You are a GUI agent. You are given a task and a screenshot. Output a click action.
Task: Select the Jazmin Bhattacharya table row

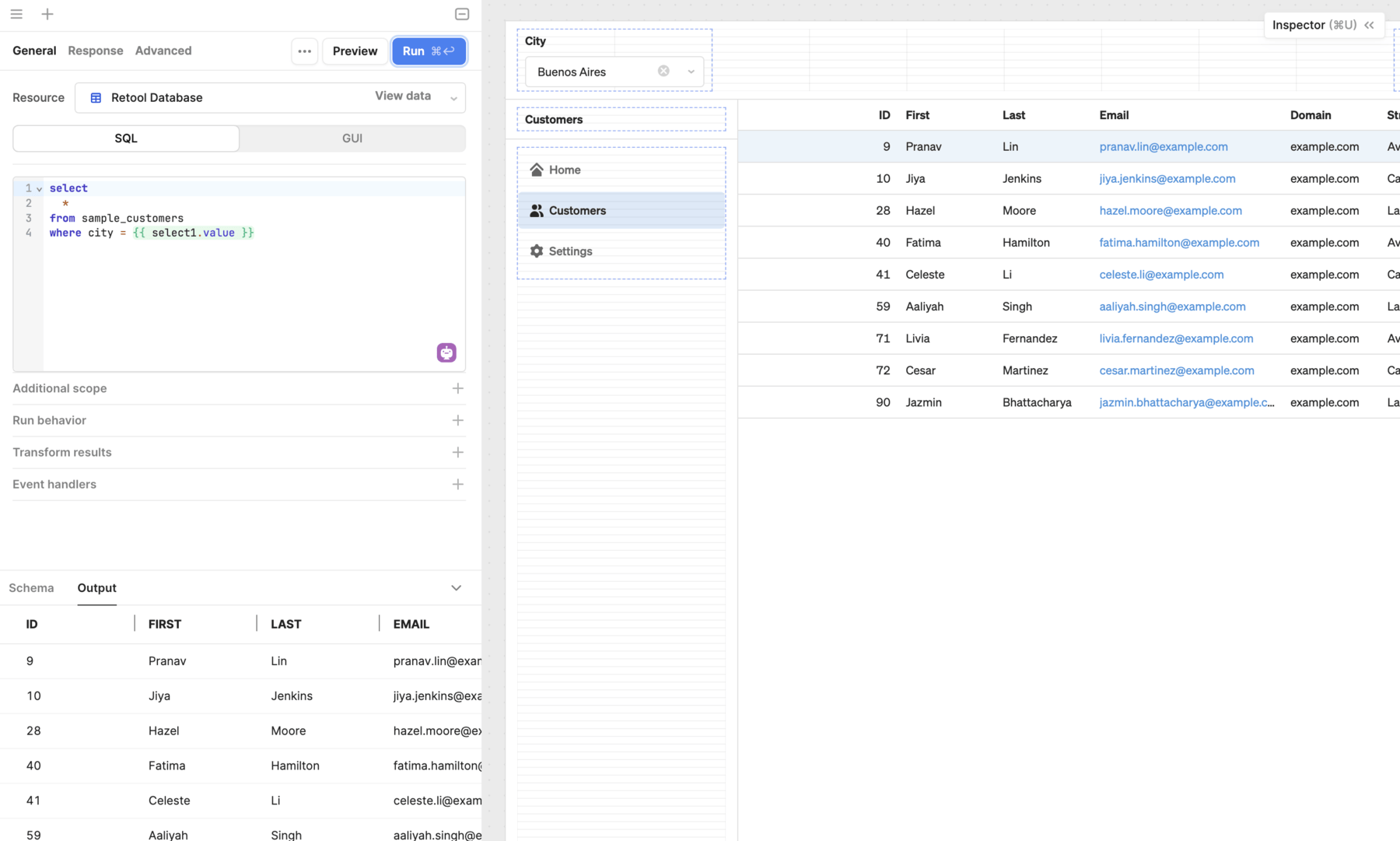coord(1069,403)
